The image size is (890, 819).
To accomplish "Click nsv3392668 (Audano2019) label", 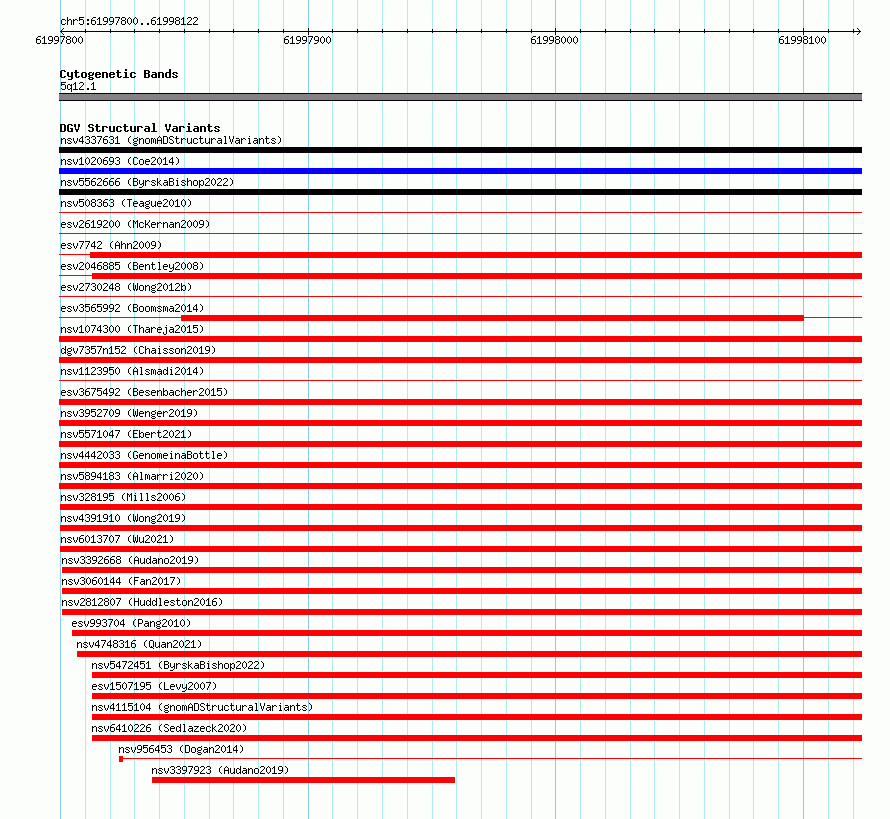I will point(130,560).
